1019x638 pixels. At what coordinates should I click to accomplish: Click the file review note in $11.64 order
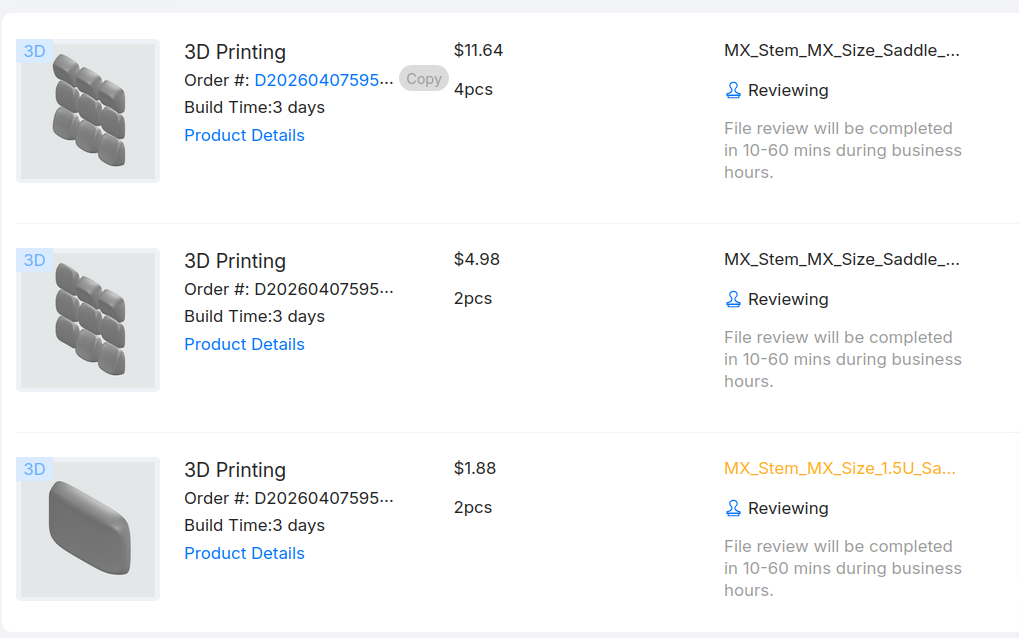click(843, 151)
